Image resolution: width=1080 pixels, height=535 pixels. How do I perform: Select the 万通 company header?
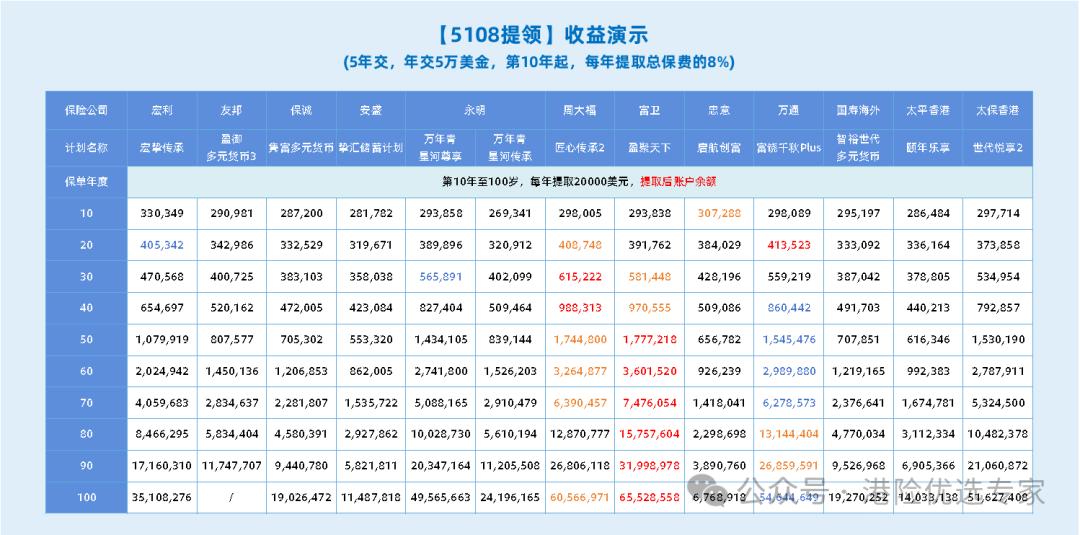coord(789,110)
